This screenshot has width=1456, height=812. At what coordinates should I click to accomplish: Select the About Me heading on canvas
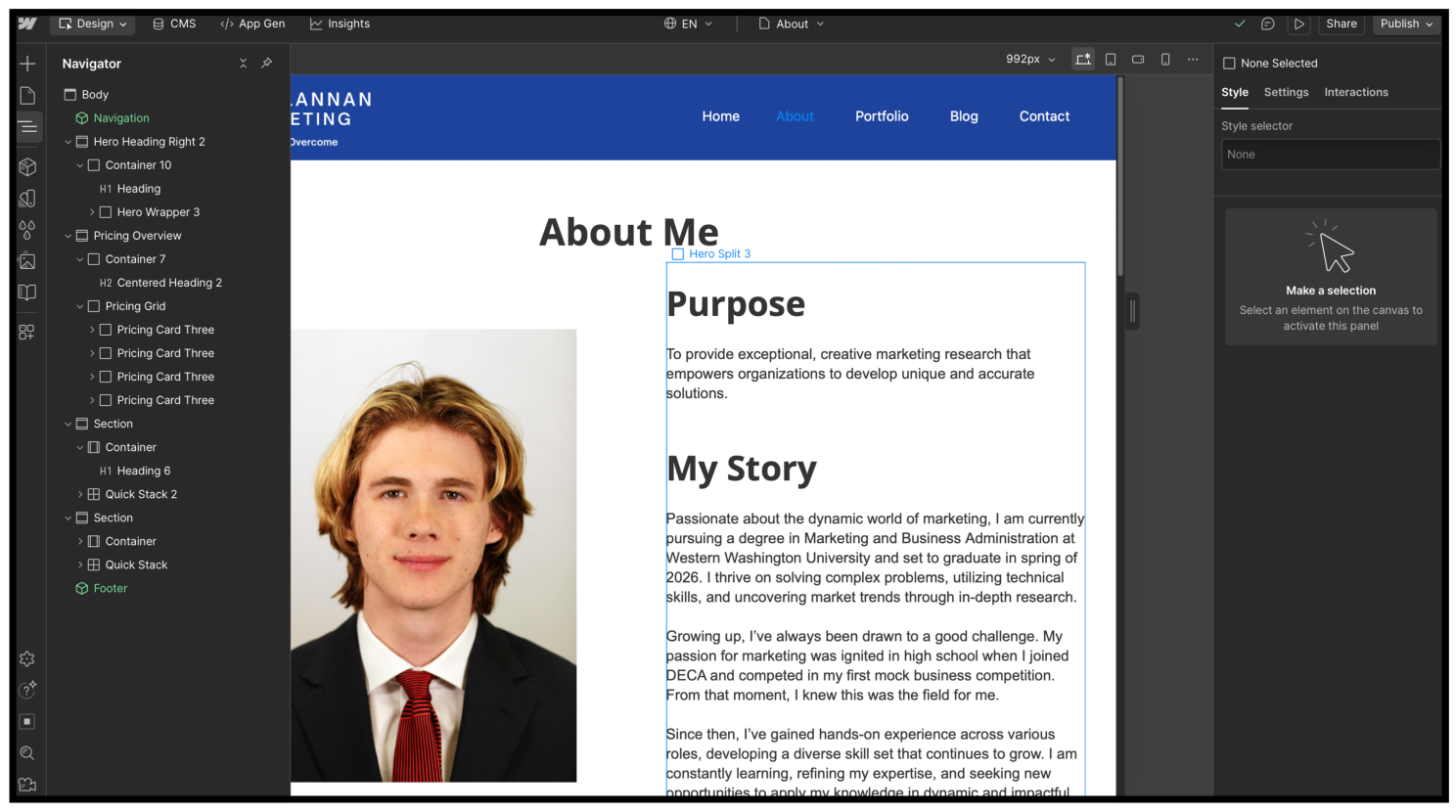(x=629, y=233)
